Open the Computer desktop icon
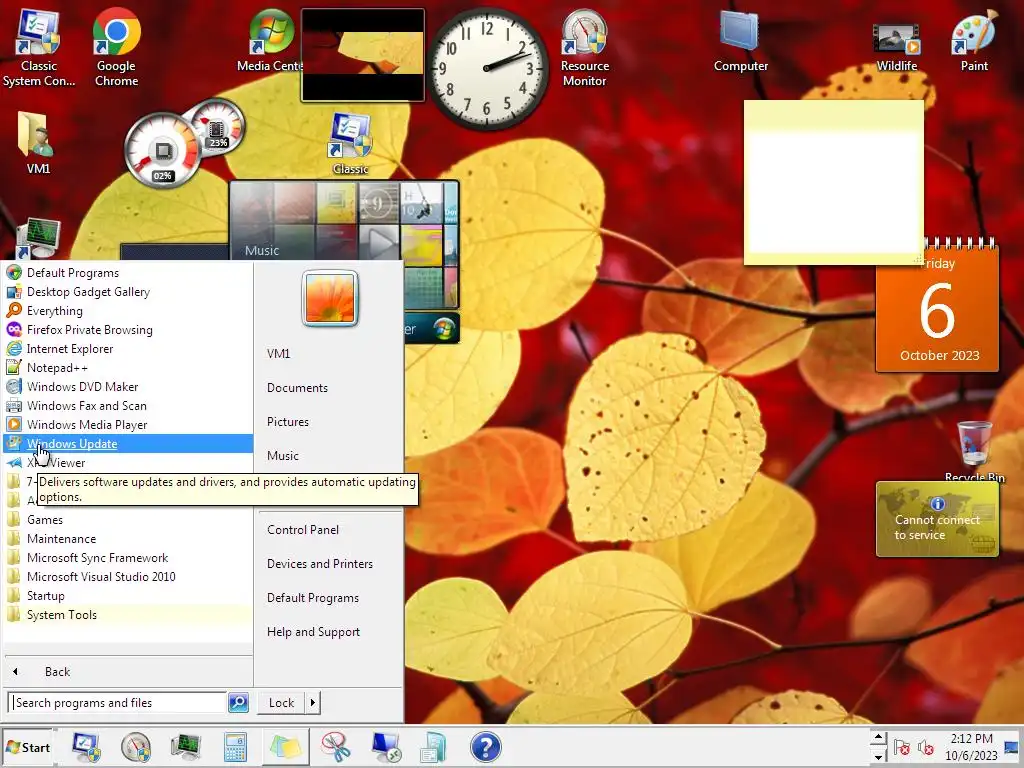This screenshot has width=1024, height=768. click(741, 40)
